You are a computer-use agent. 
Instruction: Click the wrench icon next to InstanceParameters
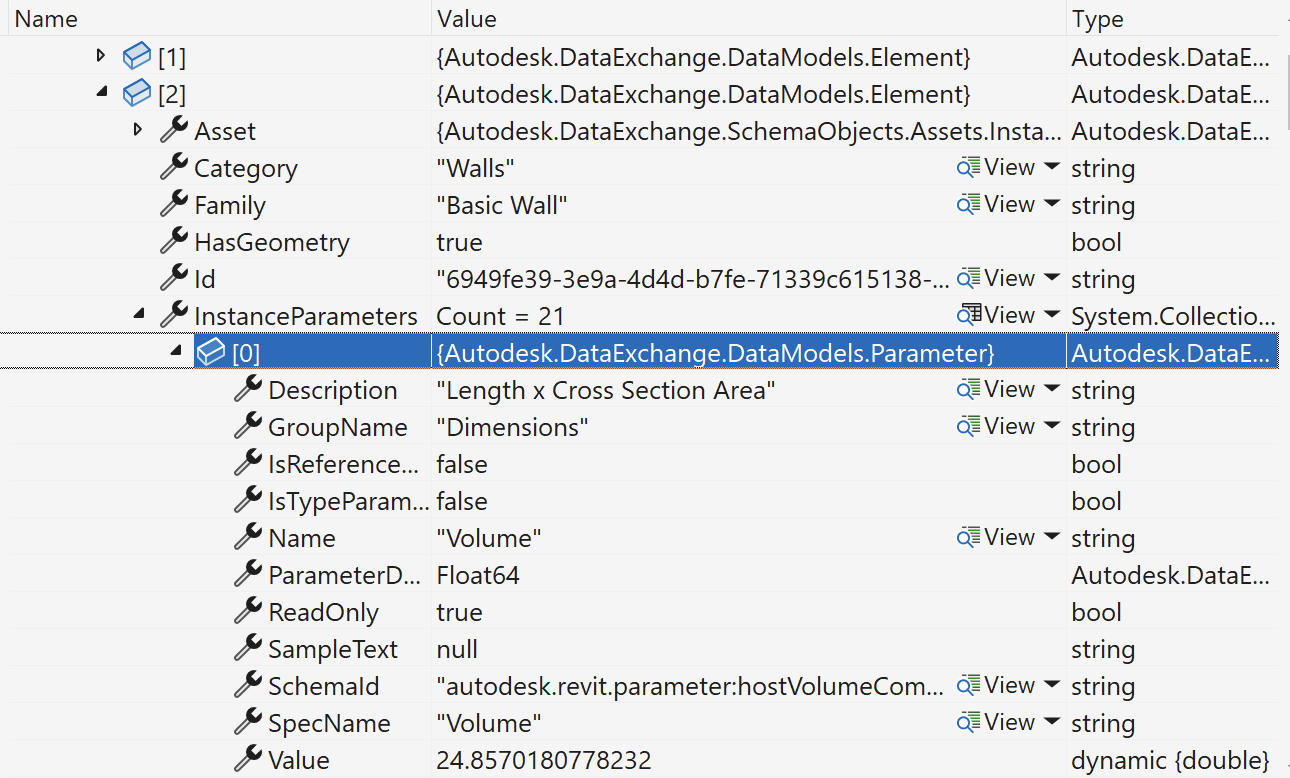click(x=174, y=315)
